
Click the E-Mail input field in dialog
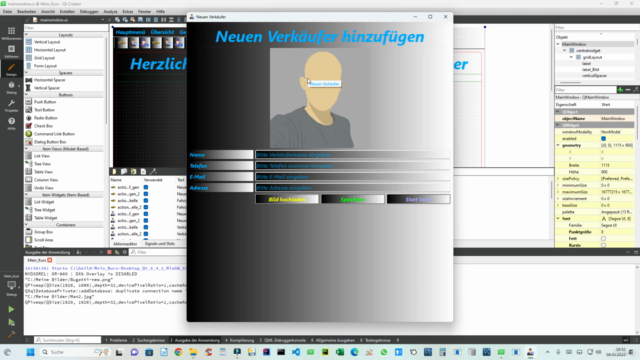[x=353, y=177]
